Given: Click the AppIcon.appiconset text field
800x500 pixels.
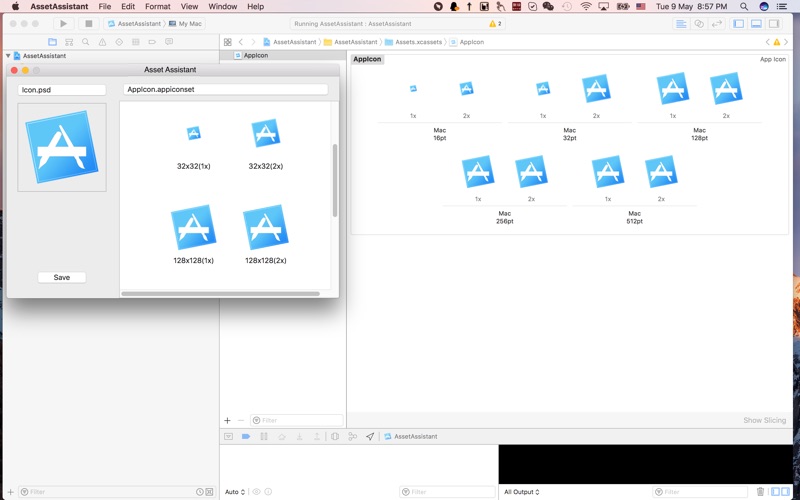Looking at the screenshot, I should [x=225, y=89].
